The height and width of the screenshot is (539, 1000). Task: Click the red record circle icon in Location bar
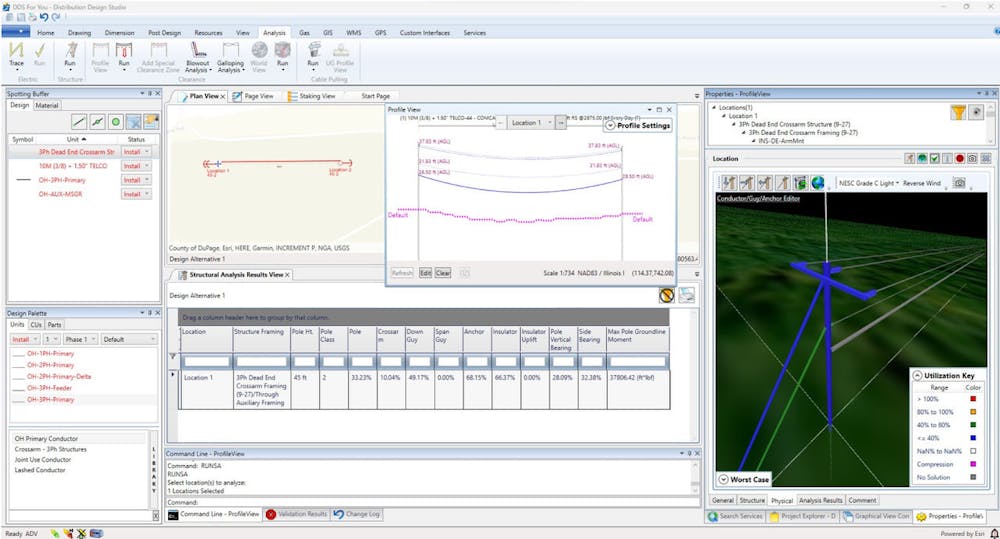(959, 158)
